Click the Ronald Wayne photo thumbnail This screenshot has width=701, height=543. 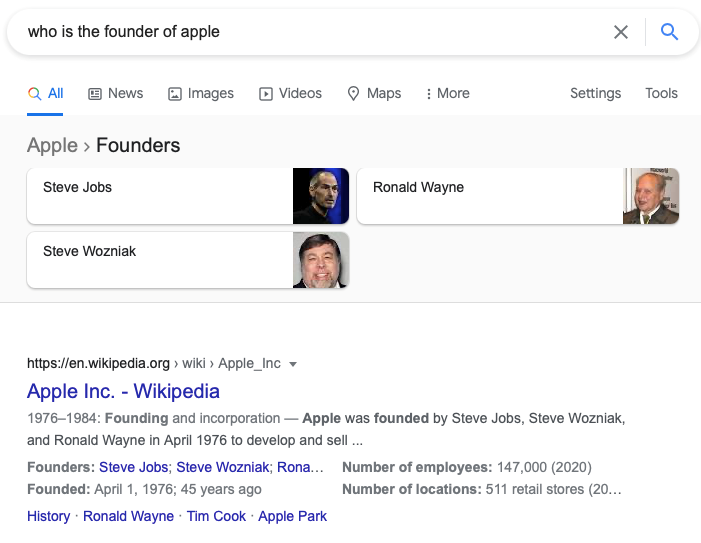point(651,196)
